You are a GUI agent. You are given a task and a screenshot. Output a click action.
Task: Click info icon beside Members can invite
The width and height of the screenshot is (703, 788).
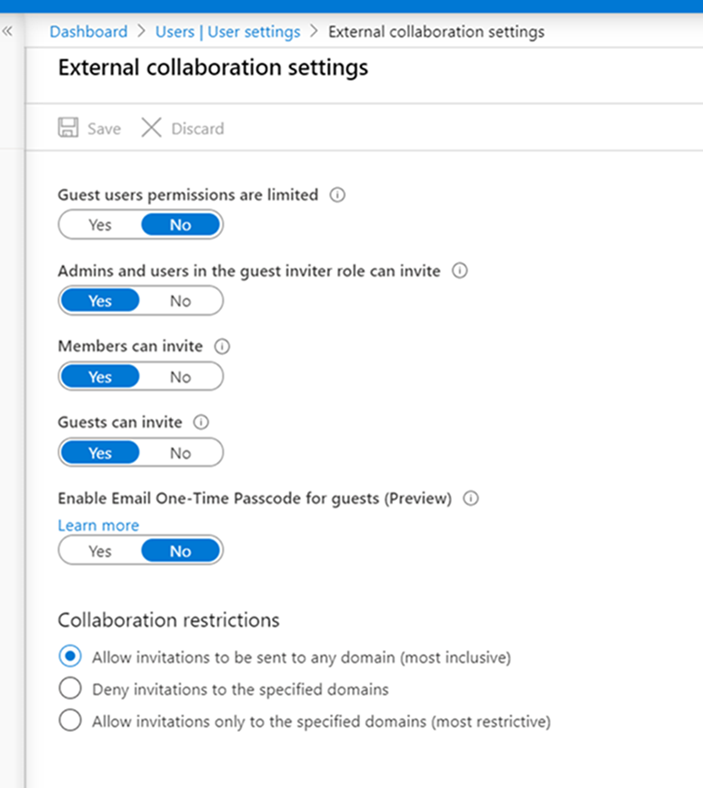pos(222,347)
